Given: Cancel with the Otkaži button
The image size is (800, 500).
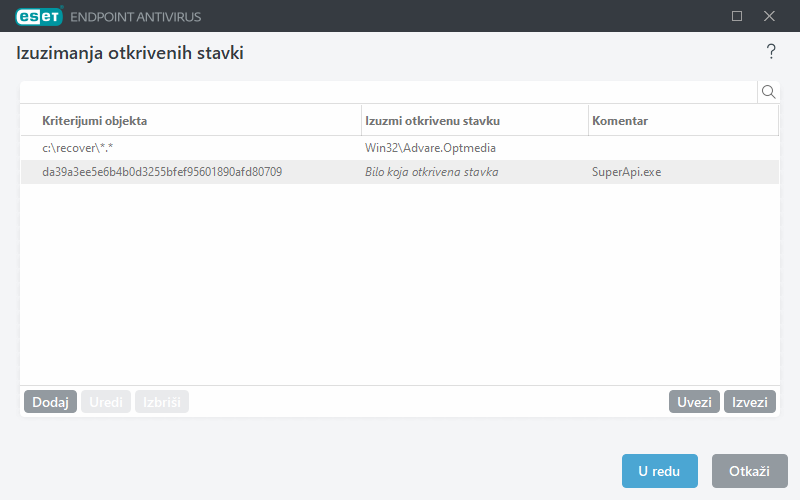Looking at the screenshot, I should (749, 471).
